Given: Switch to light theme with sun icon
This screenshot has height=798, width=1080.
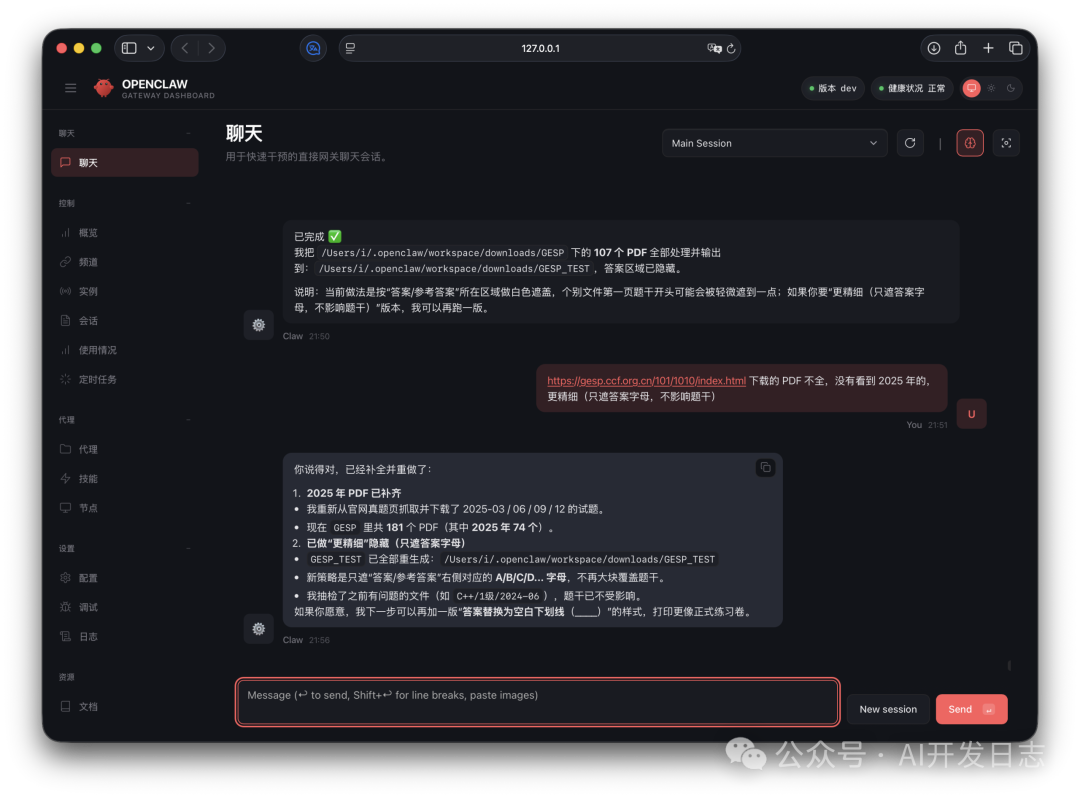Looking at the screenshot, I should pos(991,89).
